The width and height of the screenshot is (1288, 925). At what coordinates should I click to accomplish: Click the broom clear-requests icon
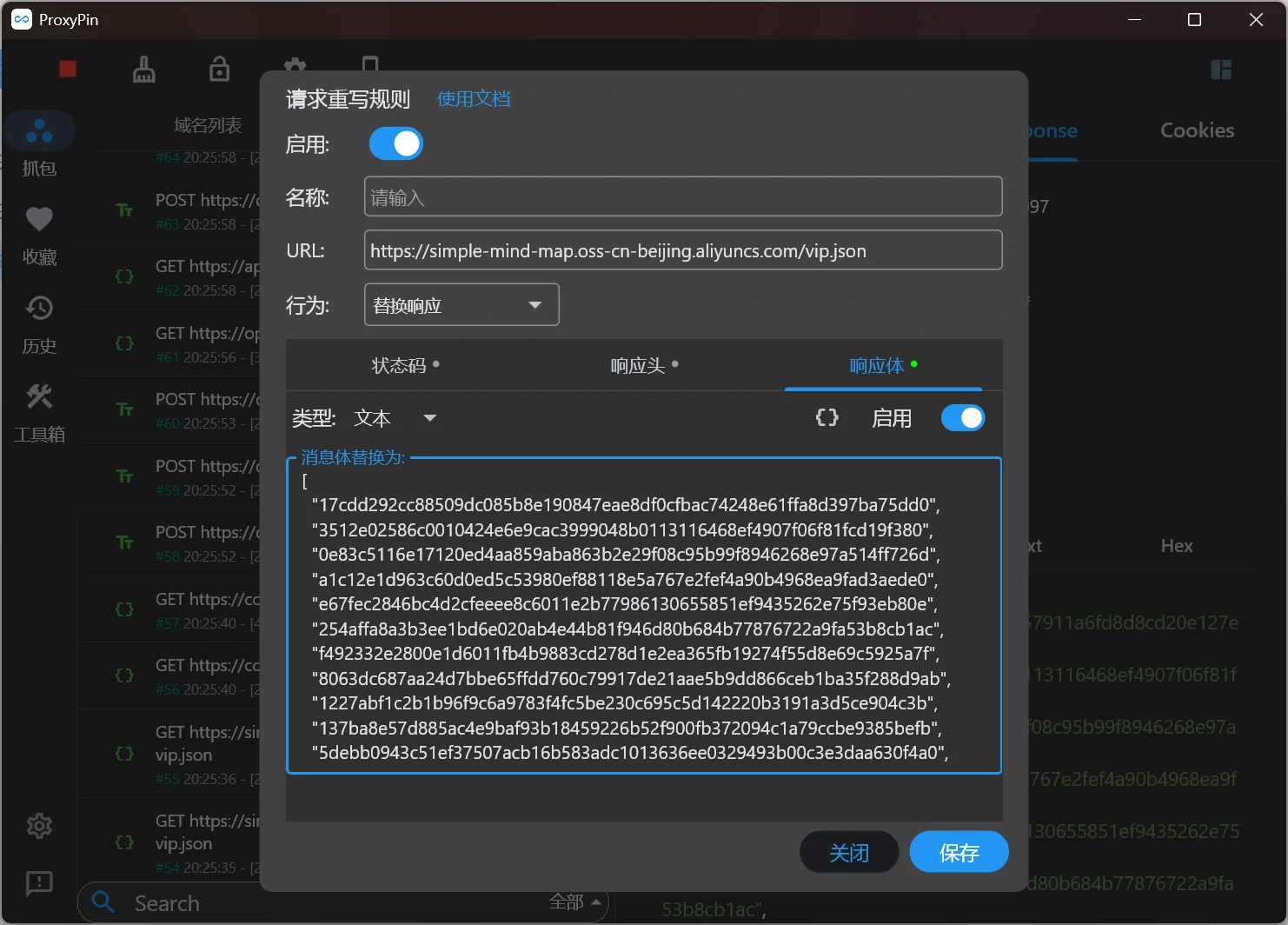[144, 70]
